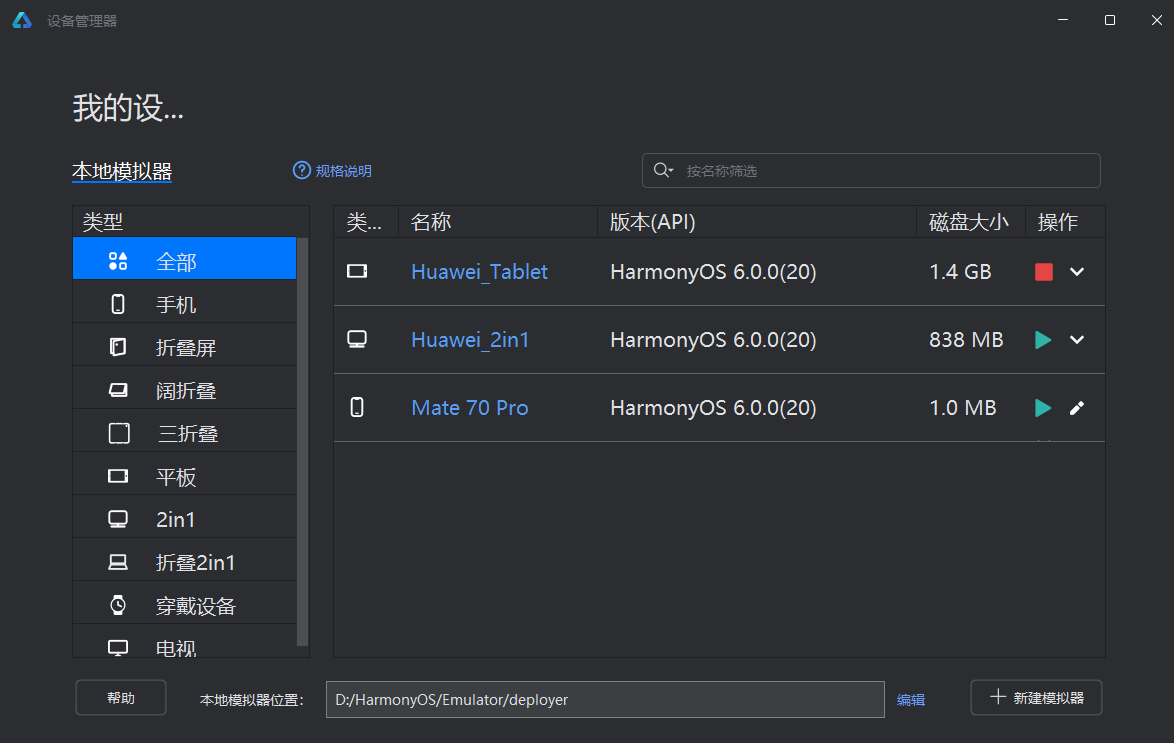Click the phone type icon in Mate 70 Pro row
Image resolution: width=1174 pixels, height=743 pixels.
pyautogui.click(x=357, y=407)
